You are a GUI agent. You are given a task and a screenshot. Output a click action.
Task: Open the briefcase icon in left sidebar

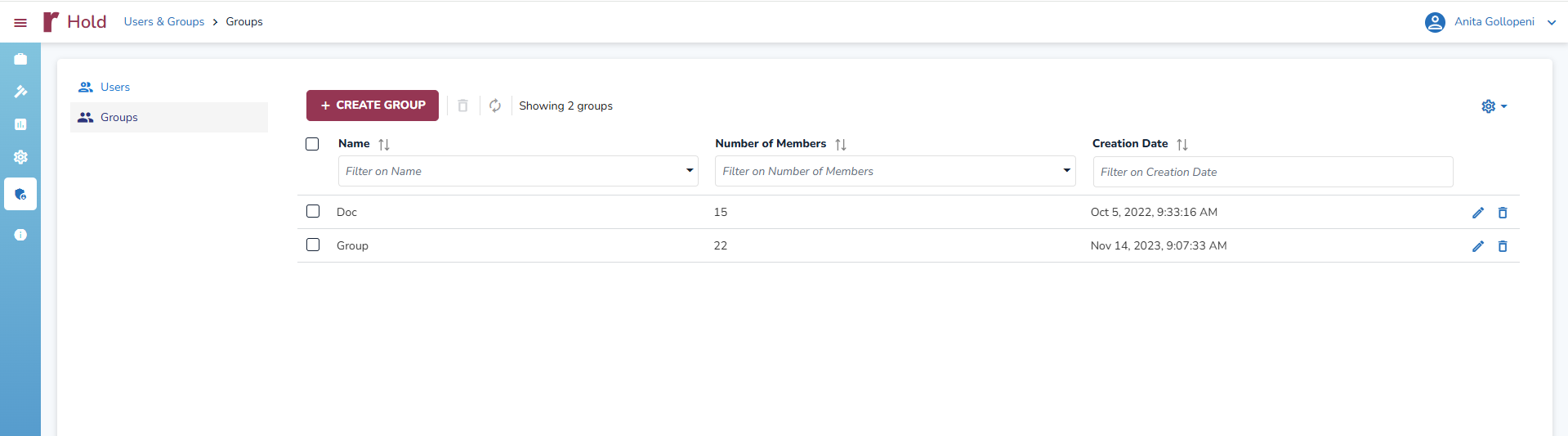[x=20, y=59]
